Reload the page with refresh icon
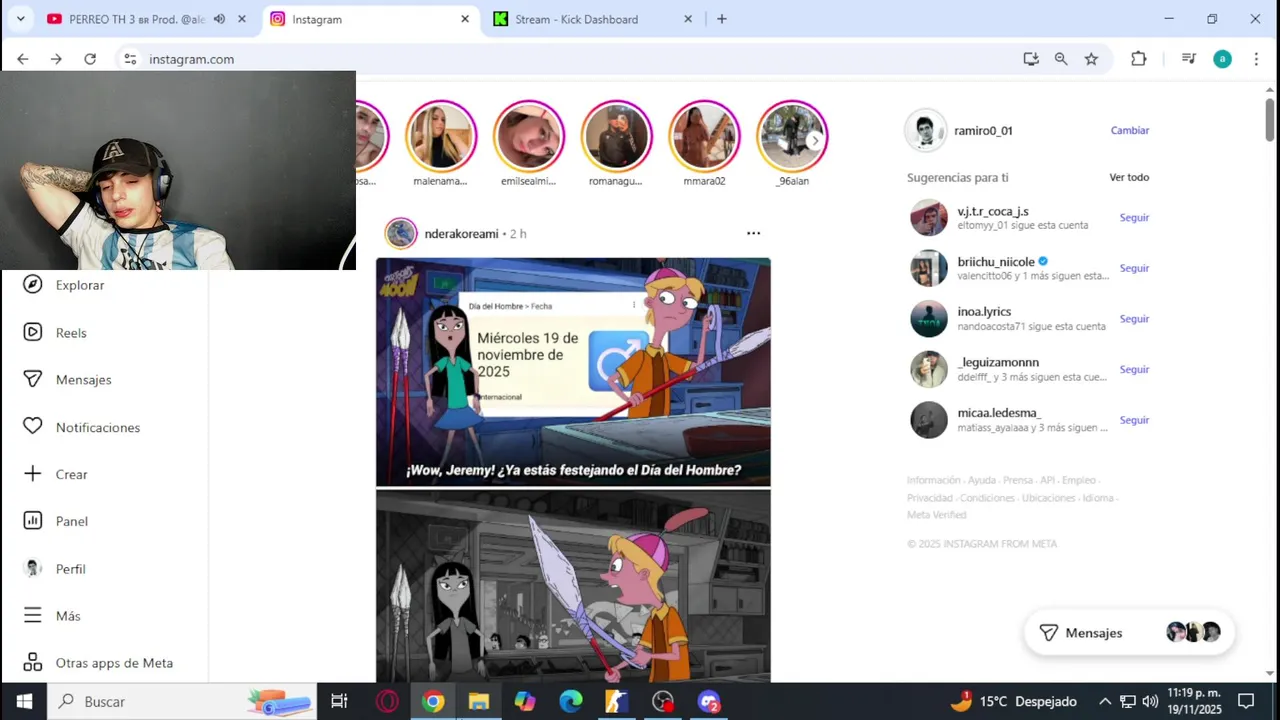The image size is (1280, 720). (90, 59)
